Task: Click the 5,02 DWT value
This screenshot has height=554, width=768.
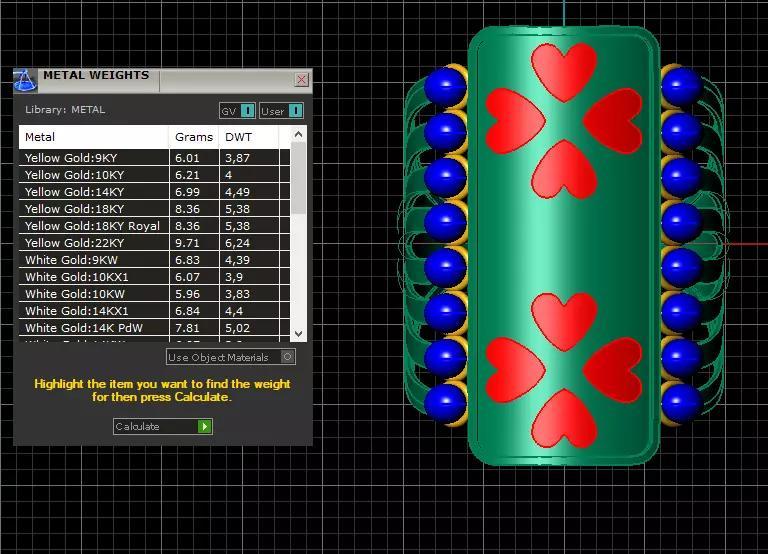Action: [x=238, y=328]
